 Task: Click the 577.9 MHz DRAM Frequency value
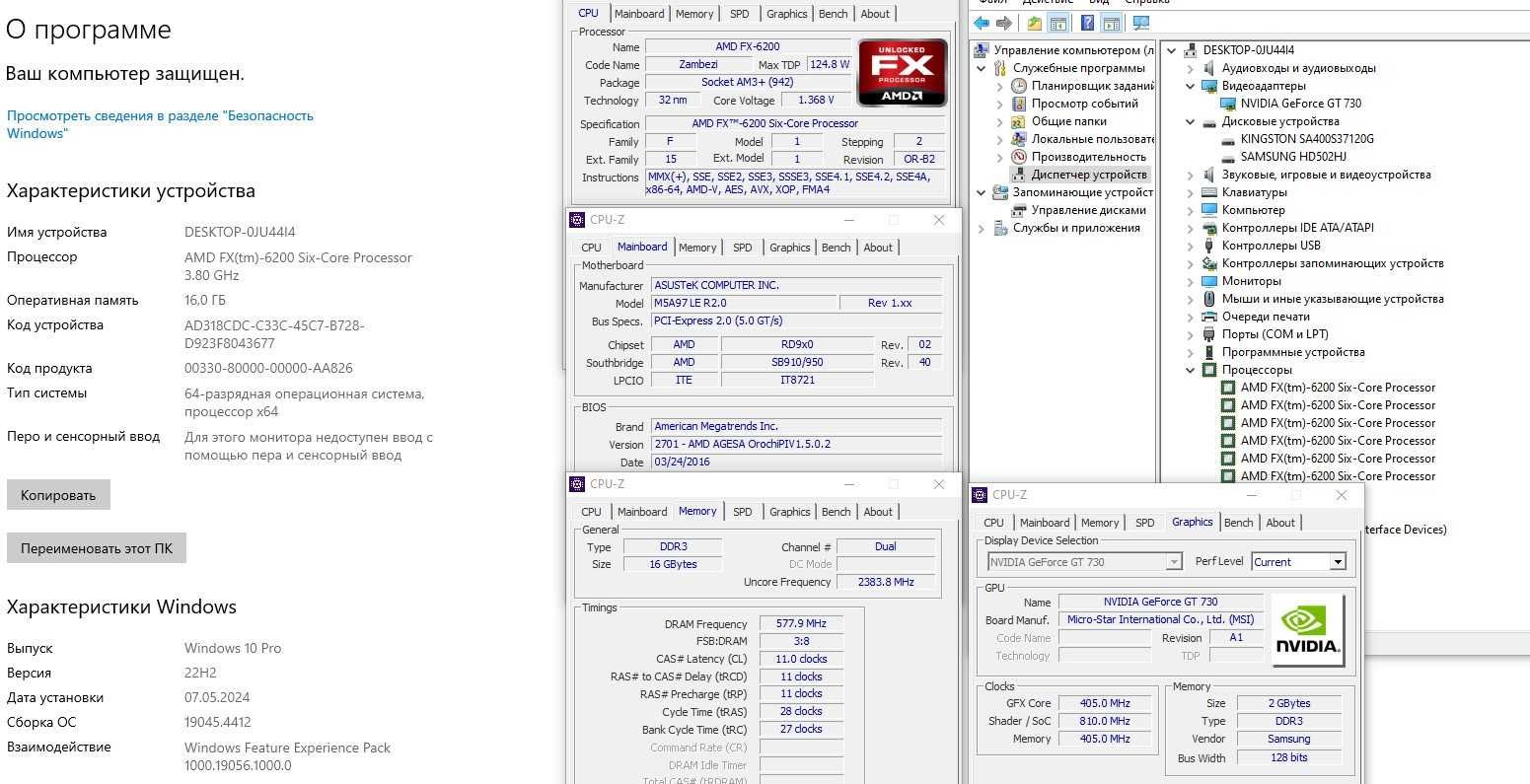tap(801, 624)
